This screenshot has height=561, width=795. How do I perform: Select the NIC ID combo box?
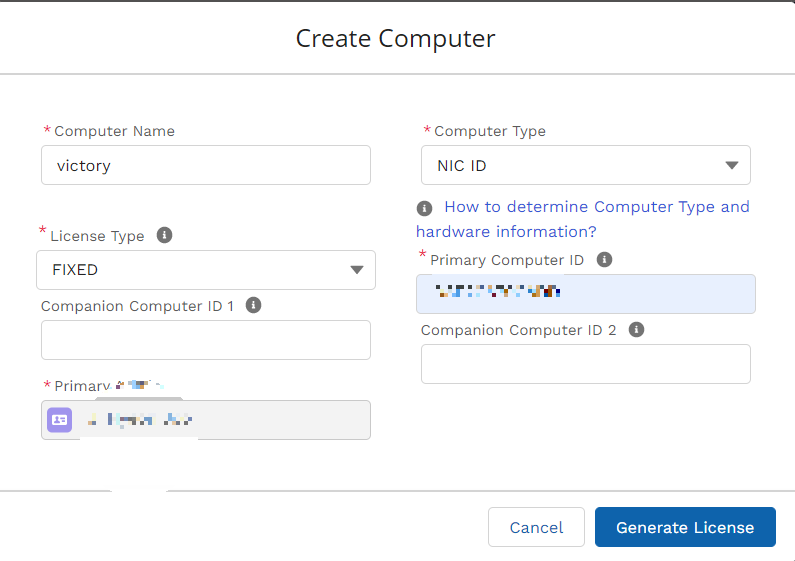click(586, 165)
